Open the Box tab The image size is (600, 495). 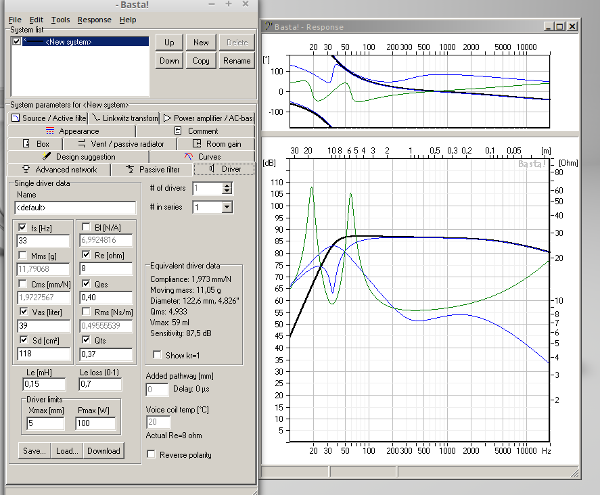coord(38,144)
